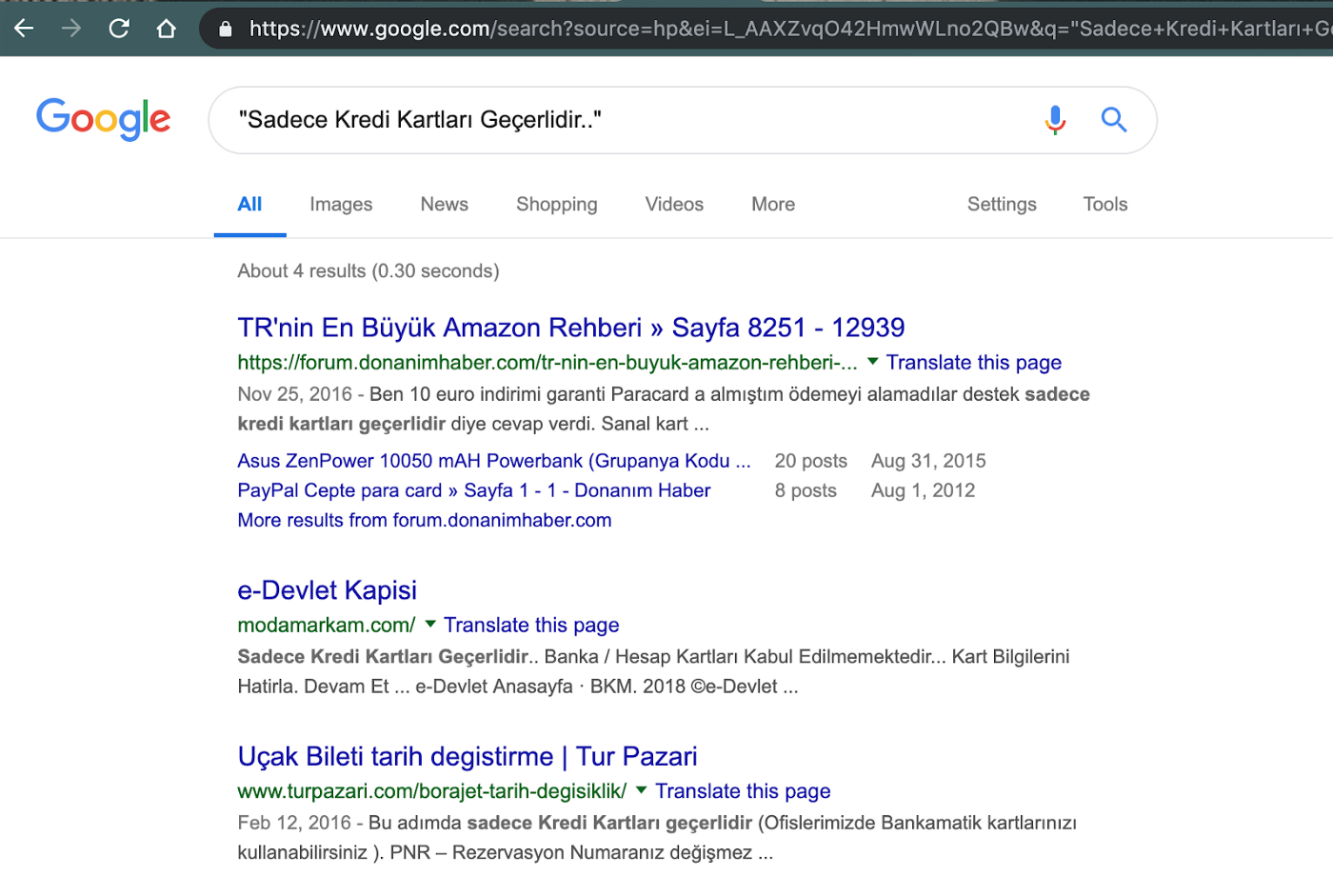Switch to the News tab
The height and width of the screenshot is (896, 1333).
[x=445, y=204]
